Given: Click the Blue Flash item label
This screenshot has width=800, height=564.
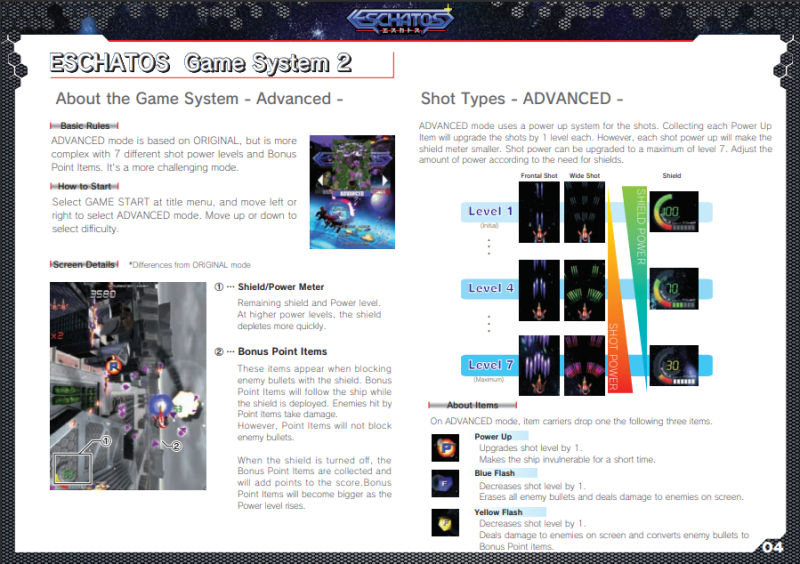Looking at the screenshot, I should pos(494,473).
